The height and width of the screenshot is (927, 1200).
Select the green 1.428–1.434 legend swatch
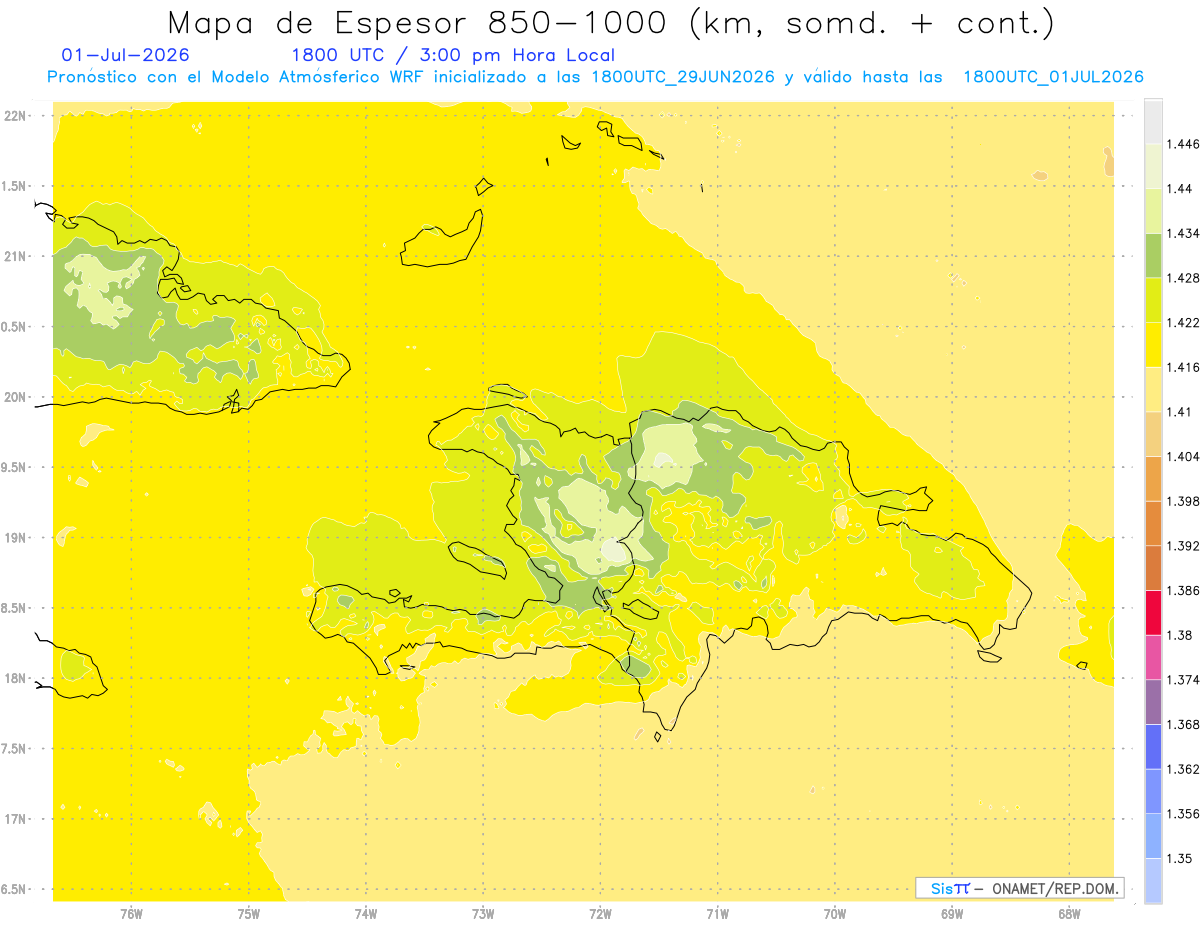(x=1153, y=255)
